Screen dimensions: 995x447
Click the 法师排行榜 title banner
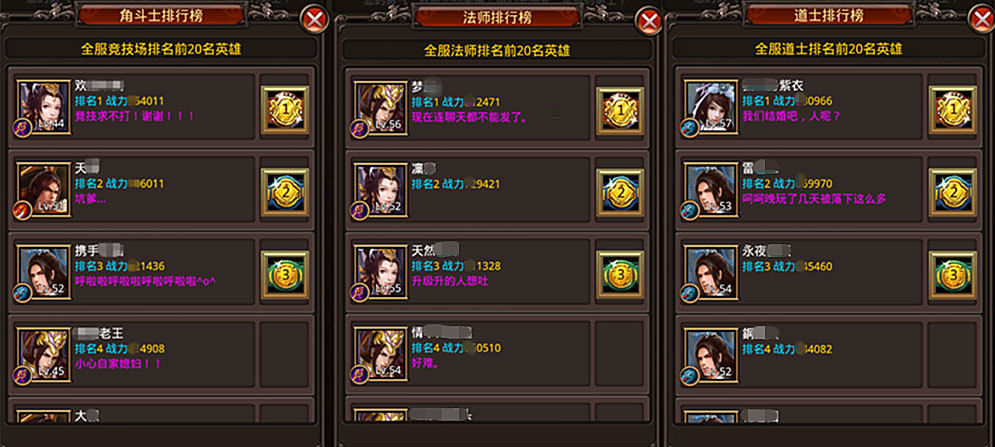497,17
